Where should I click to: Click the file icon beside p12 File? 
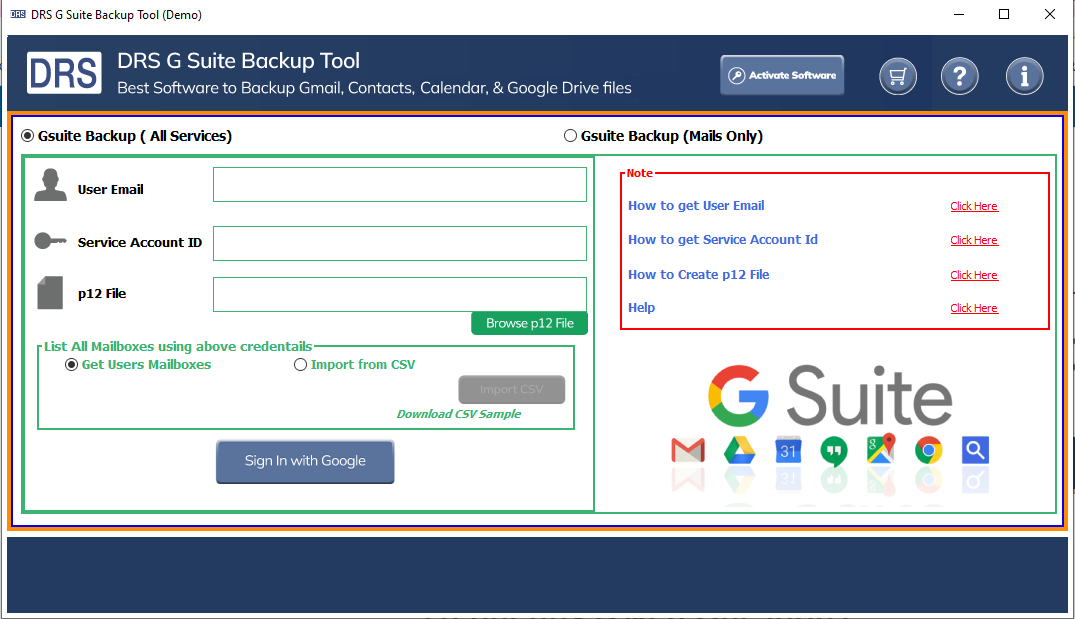pyautogui.click(x=50, y=293)
